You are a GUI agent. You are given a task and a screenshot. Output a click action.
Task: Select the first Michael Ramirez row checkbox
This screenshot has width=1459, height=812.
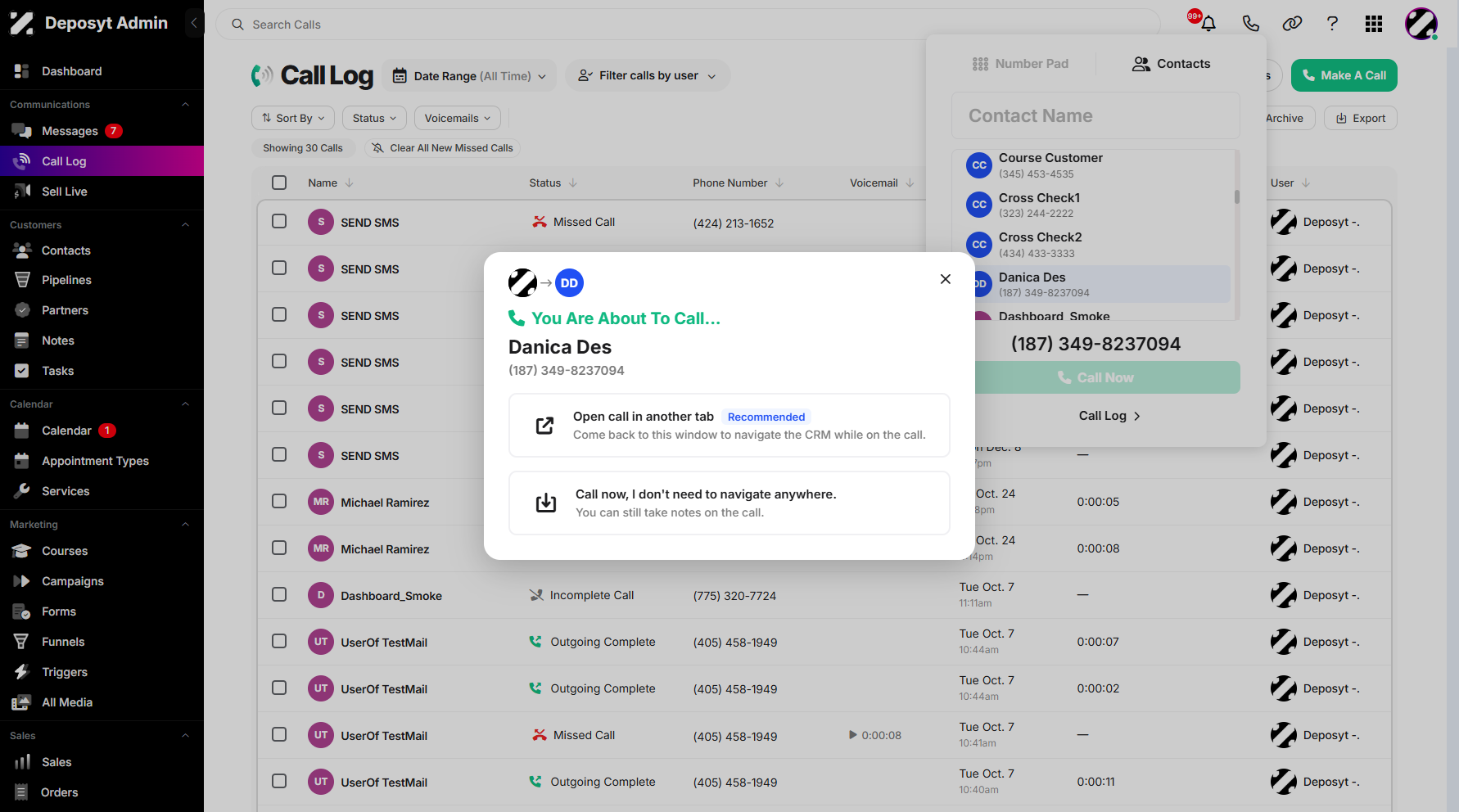tap(279, 501)
